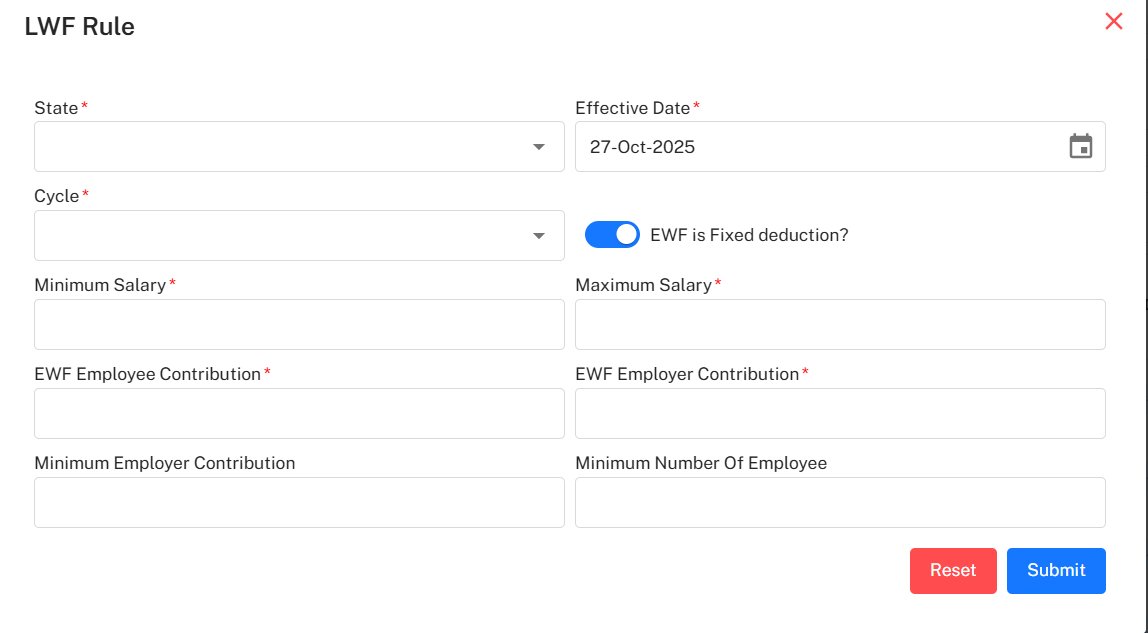Focus the EWF Employer Contribution input

coord(840,414)
